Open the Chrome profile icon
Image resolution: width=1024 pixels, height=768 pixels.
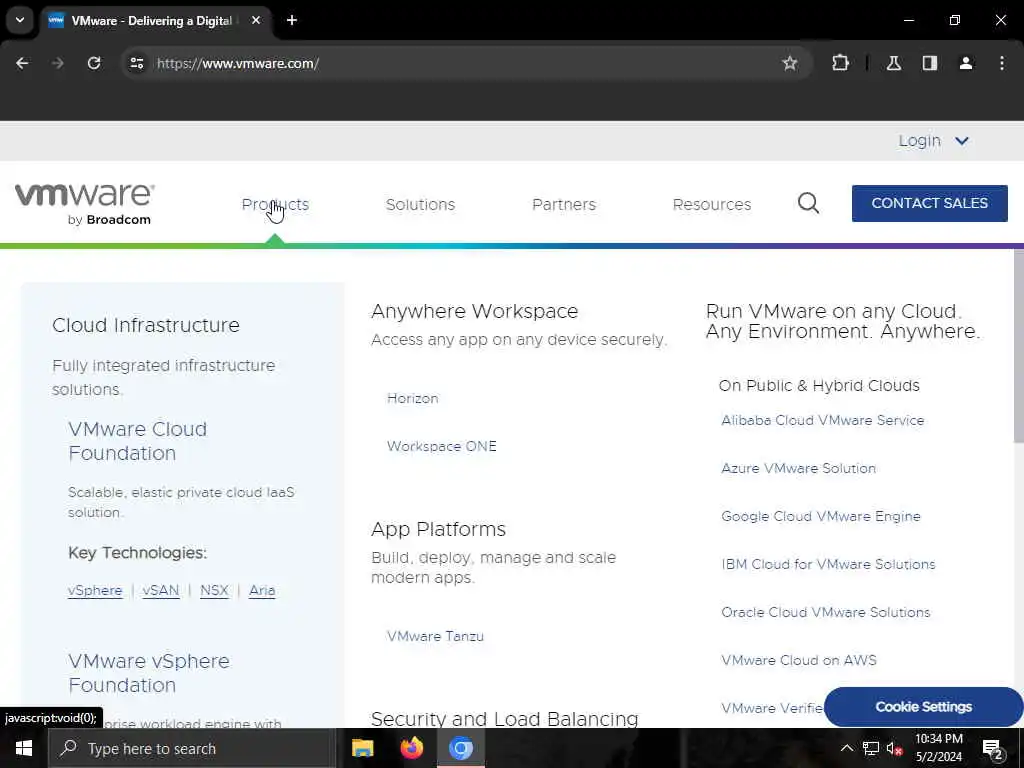point(966,63)
